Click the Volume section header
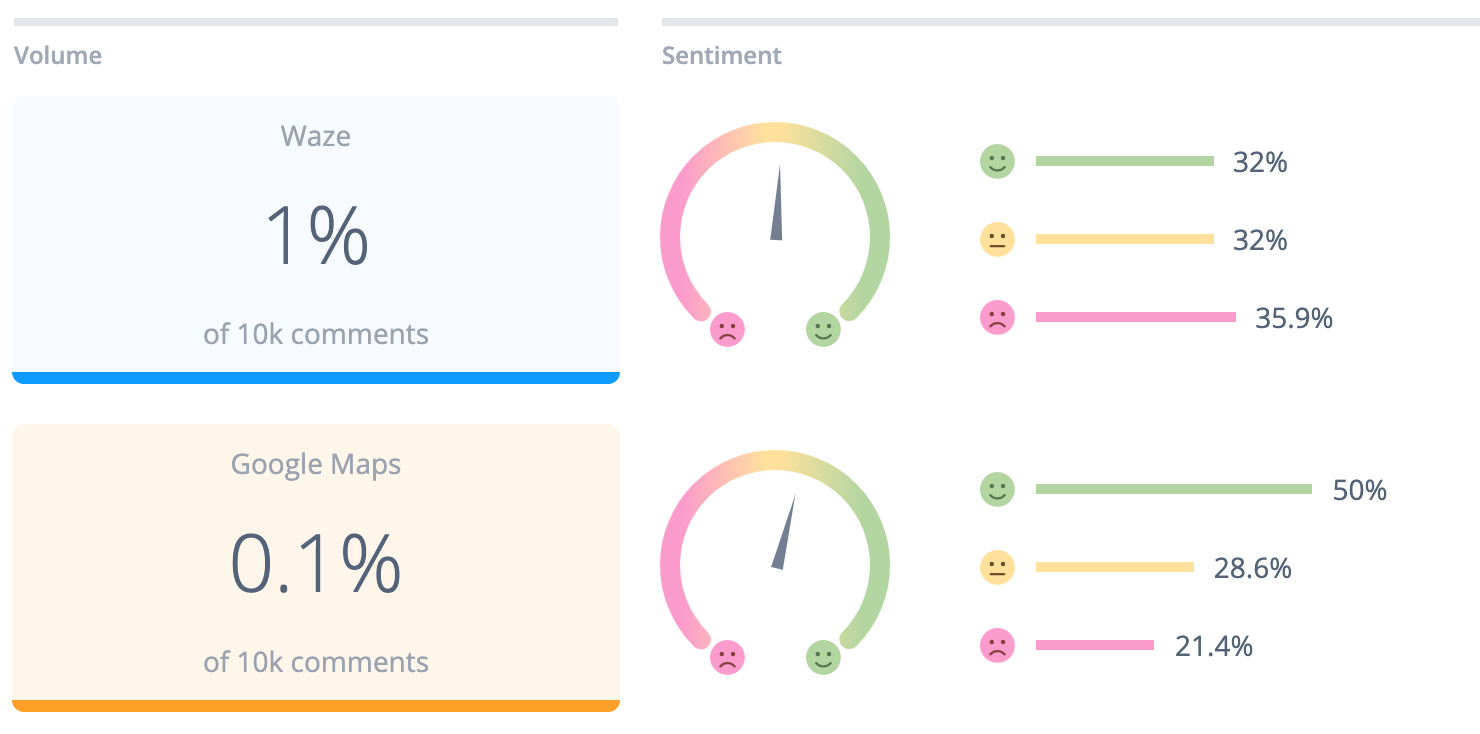The width and height of the screenshot is (1480, 734). tap(58, 56)
